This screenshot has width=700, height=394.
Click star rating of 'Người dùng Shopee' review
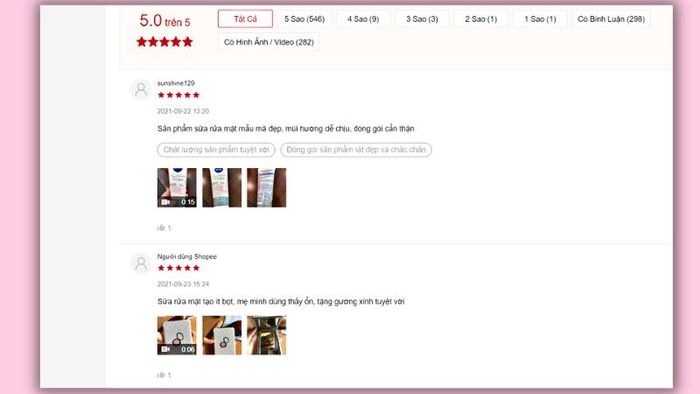click(178, 268)
